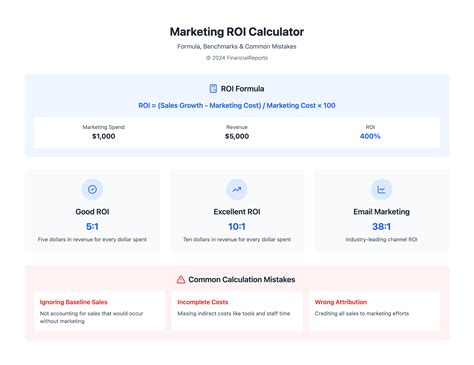
Task: Click the Marketing Spend label
Action: coord(103,127)
